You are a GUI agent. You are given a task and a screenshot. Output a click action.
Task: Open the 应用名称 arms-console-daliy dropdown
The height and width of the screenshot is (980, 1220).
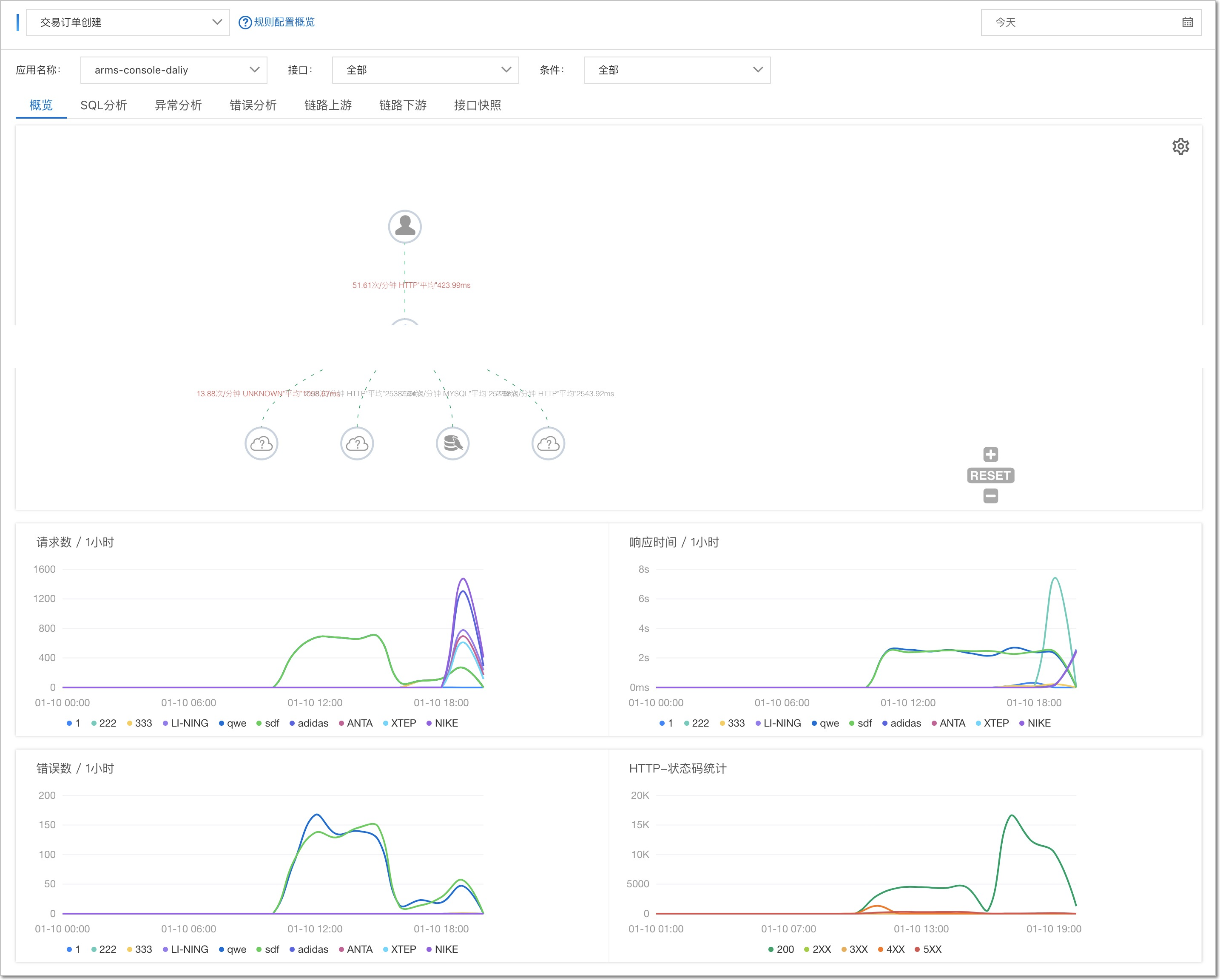pyautogui.click(x=174, y=70)
